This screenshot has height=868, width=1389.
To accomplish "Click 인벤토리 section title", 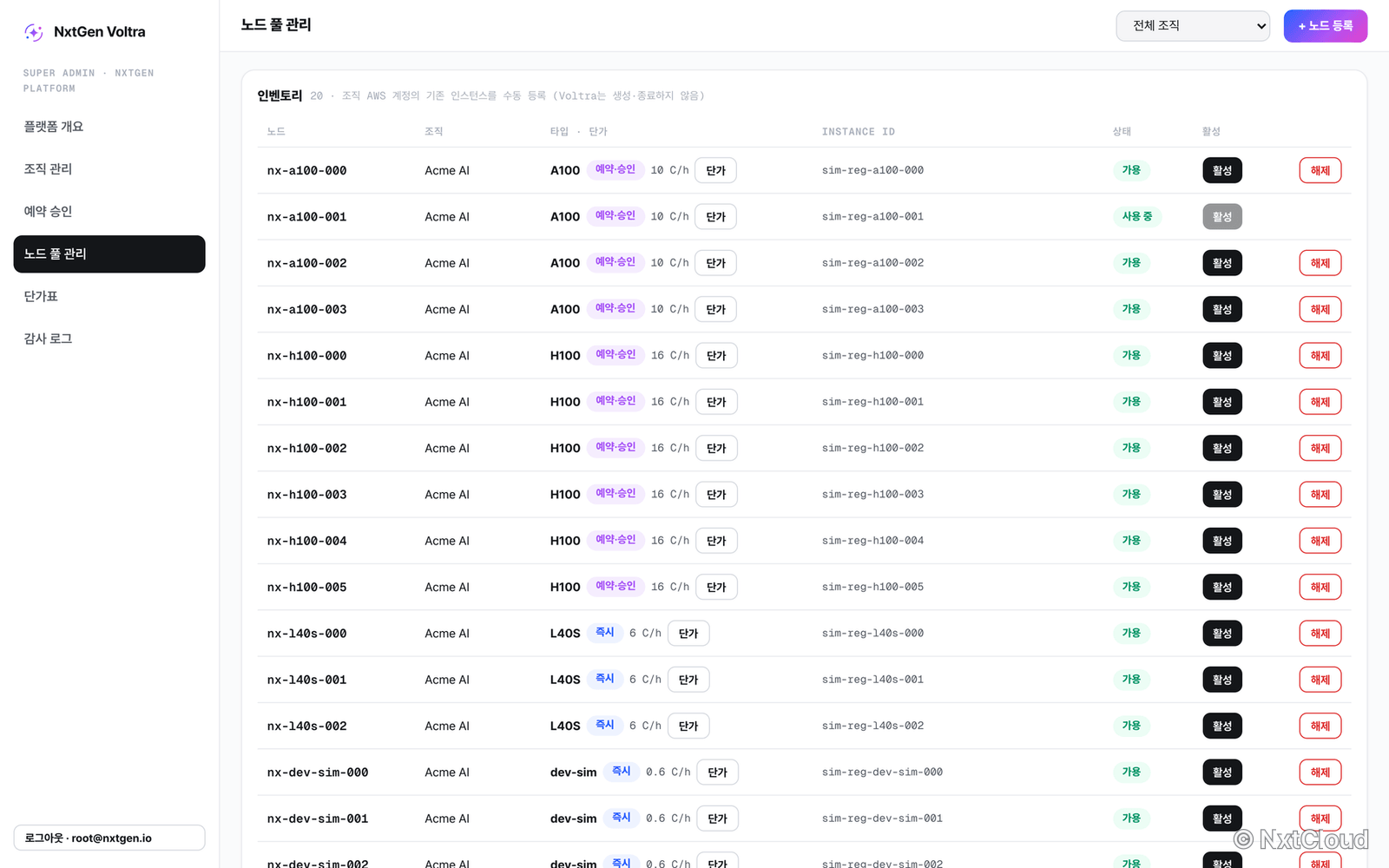I will tap(280, 95).
